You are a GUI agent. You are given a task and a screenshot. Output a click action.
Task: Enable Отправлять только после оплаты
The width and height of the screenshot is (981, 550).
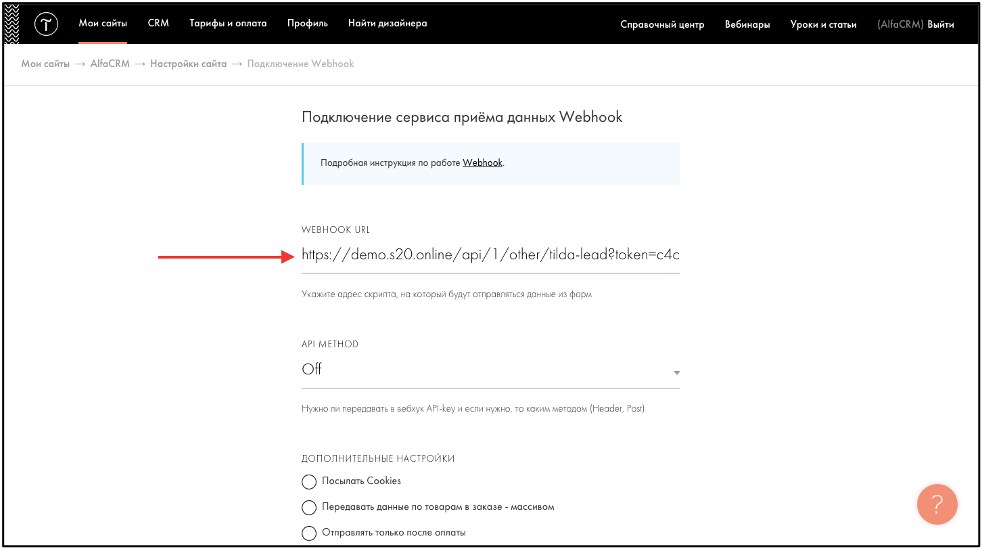click(x=308, y=533)
